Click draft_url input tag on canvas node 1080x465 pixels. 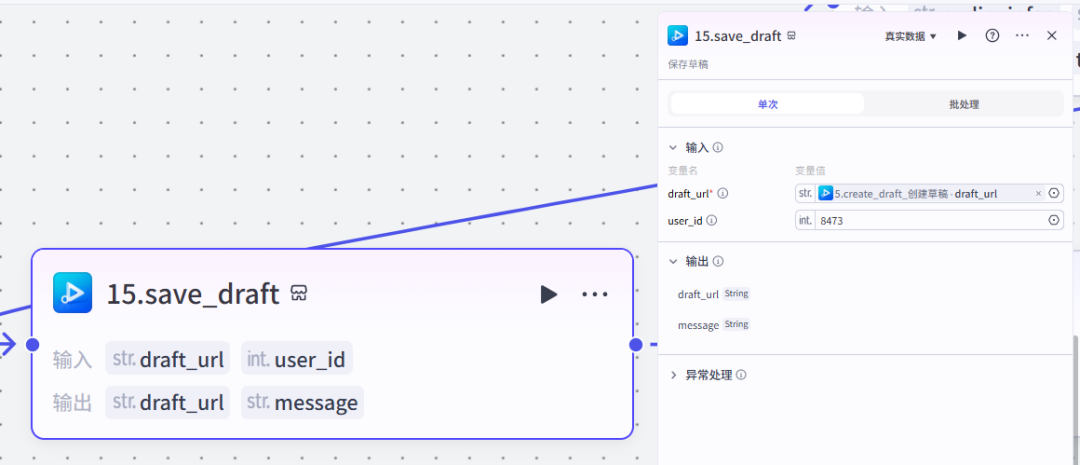click(x=167, y=358)
